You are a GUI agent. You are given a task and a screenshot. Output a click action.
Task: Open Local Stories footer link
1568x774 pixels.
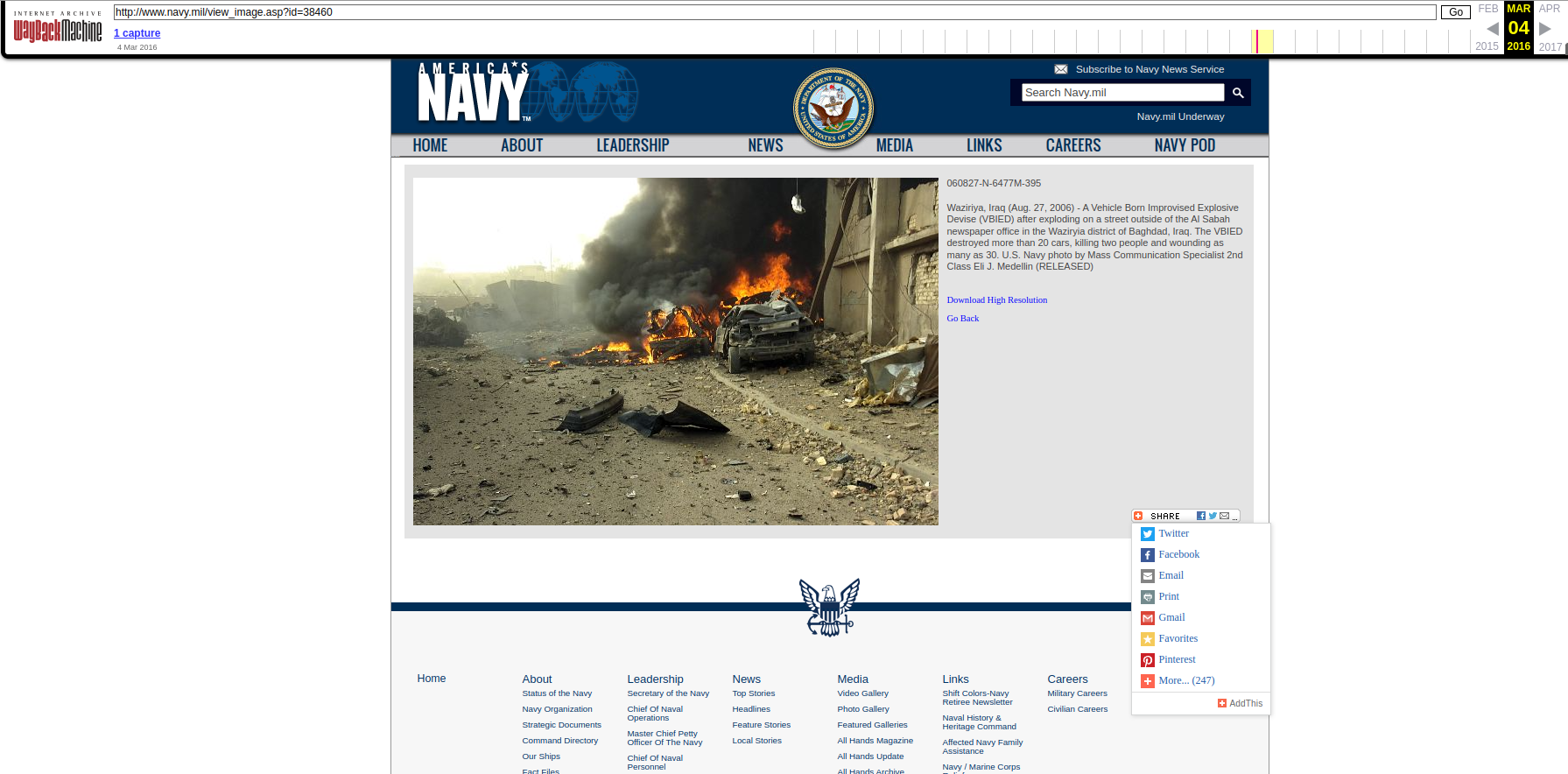pyautogui.click(x=756, y=741)
